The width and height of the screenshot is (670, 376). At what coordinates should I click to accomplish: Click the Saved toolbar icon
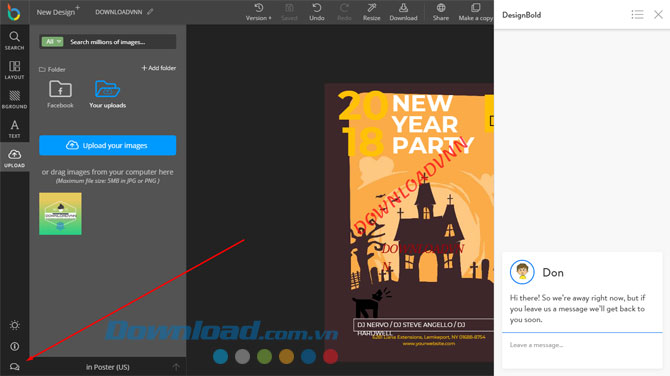tap(289, 12)
